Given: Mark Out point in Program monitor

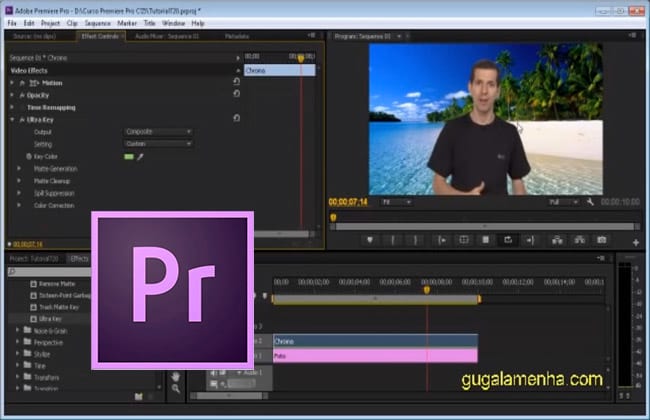Looking at the screenshot, I should 415,240.
